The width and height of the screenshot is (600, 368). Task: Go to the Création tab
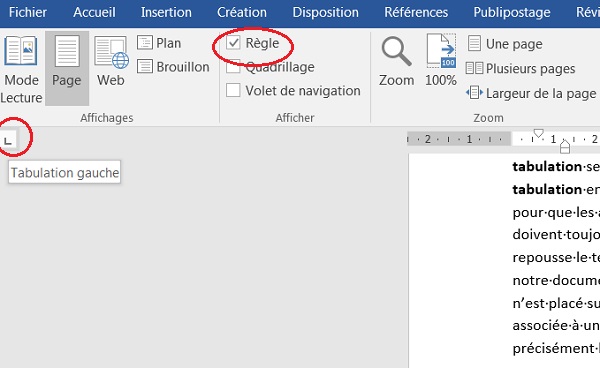coord(242,12)
